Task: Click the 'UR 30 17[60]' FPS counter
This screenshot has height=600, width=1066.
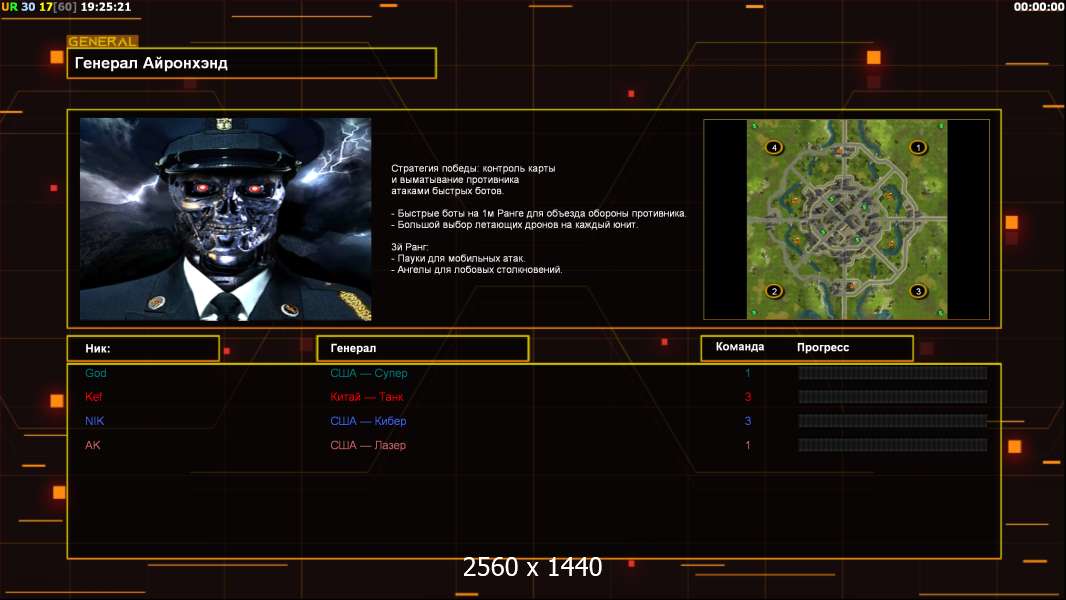Action: [x=39, y=7]
